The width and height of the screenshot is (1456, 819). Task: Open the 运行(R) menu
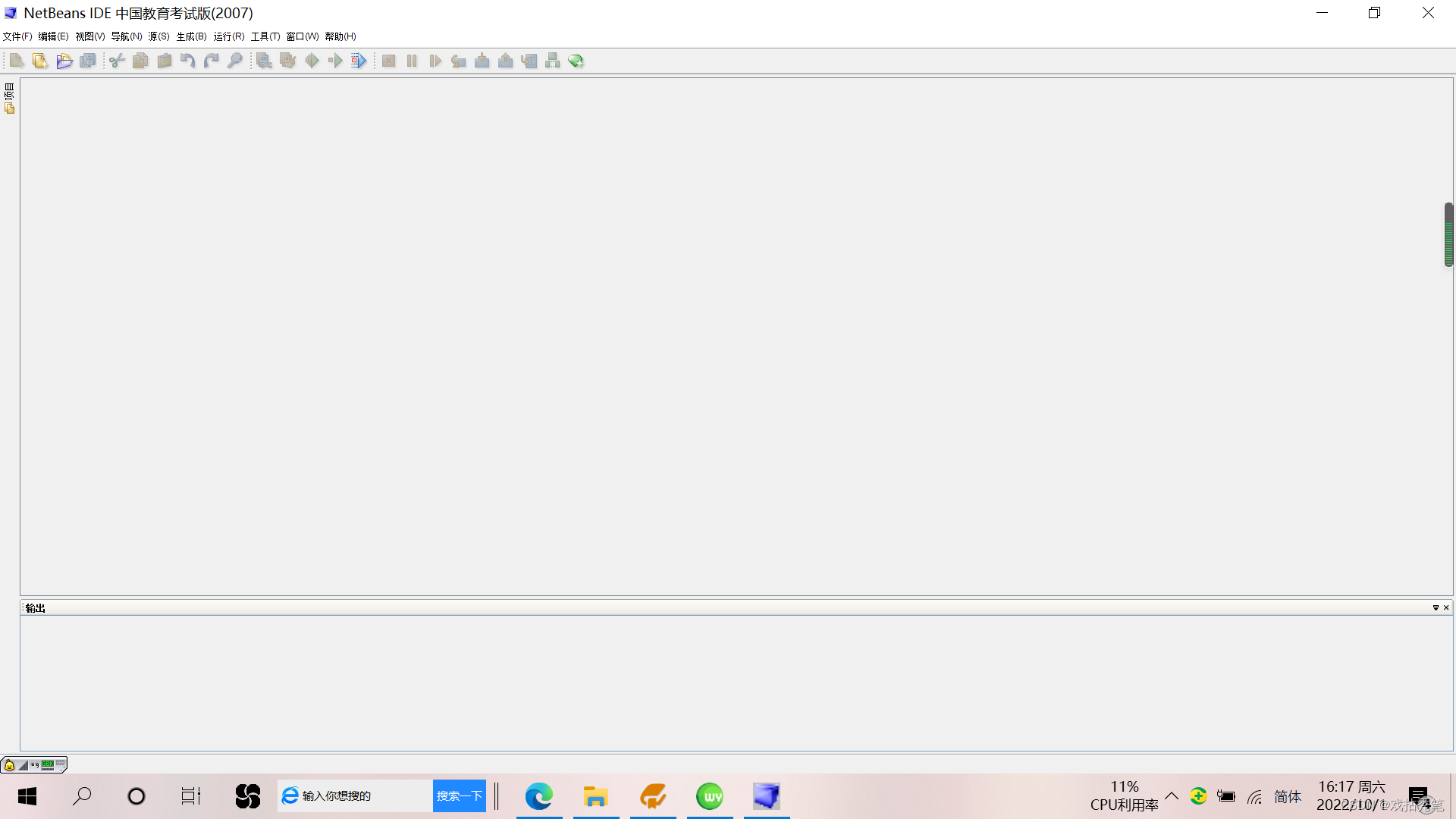click(228, 36)
